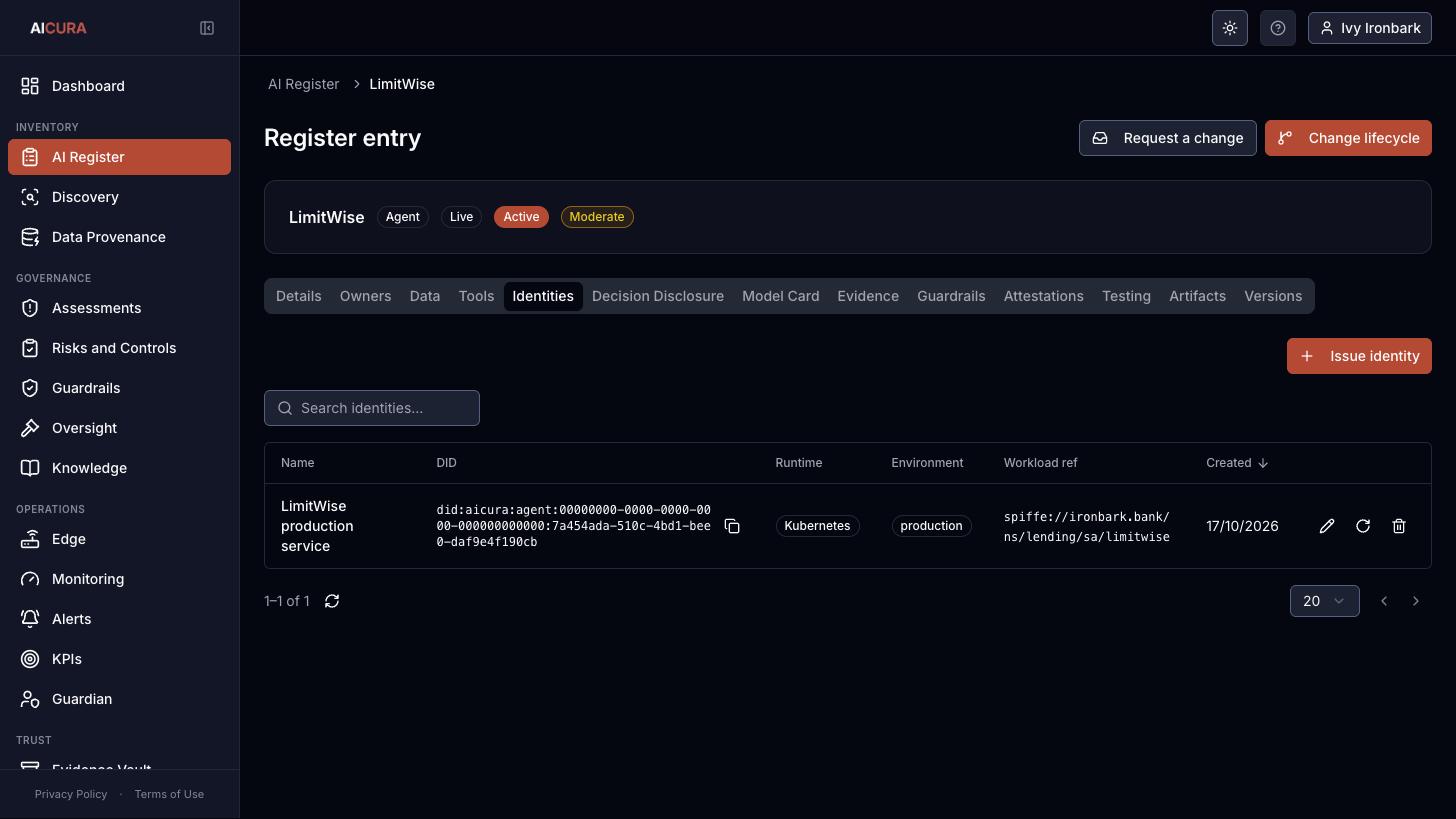This screenshot has height=819, width=1456.
Task: Click Issue identity button
Action: point(1359,356)
